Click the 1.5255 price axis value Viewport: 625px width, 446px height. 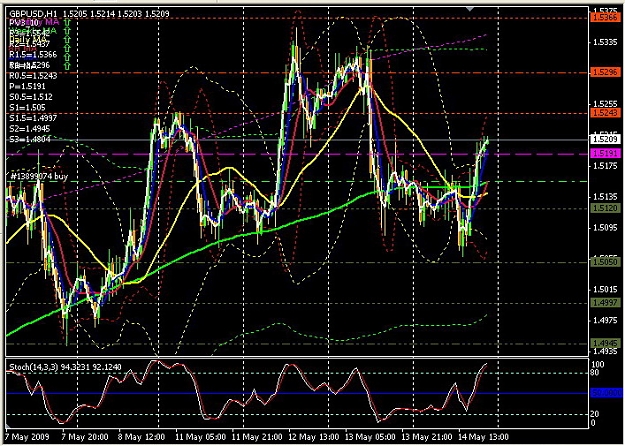606,104
